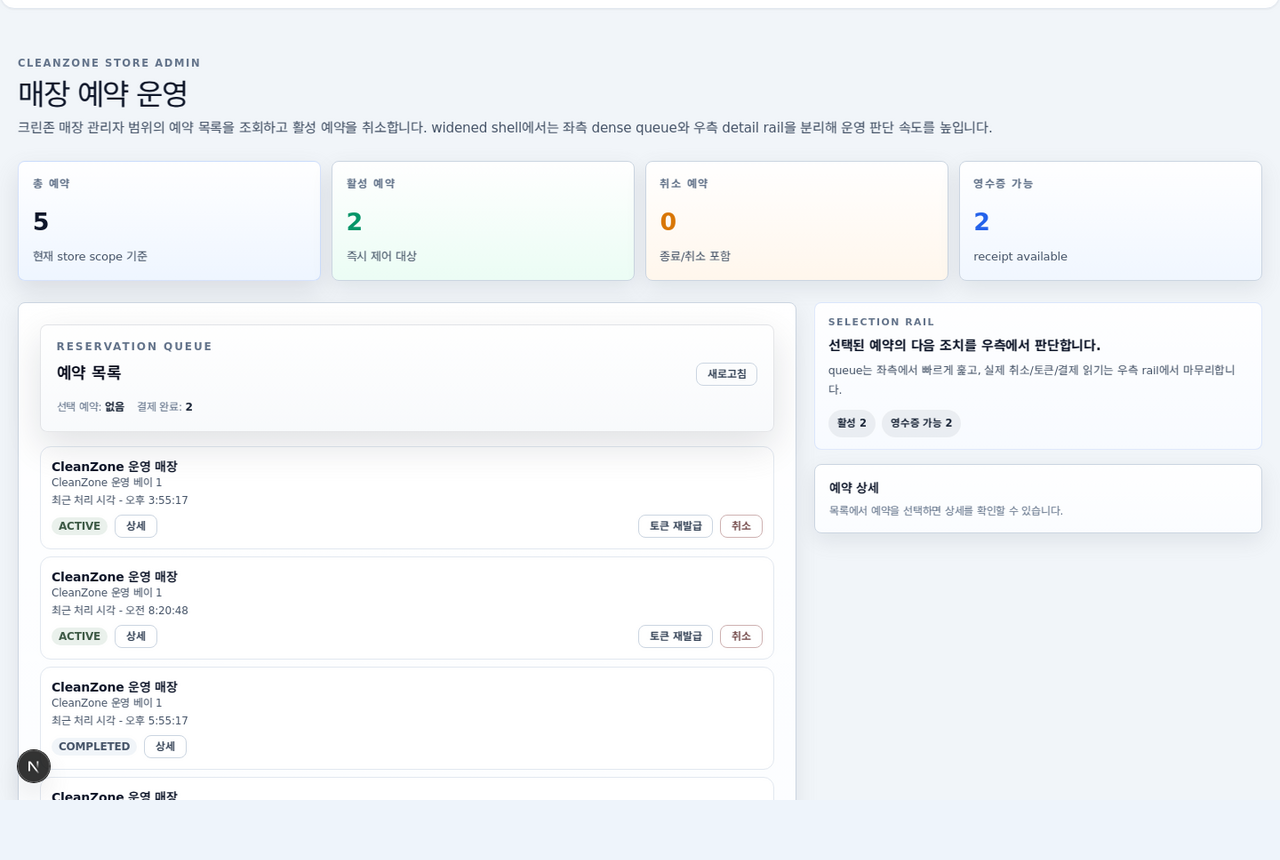Click the receipt available caption

[x=1020, y=256]
